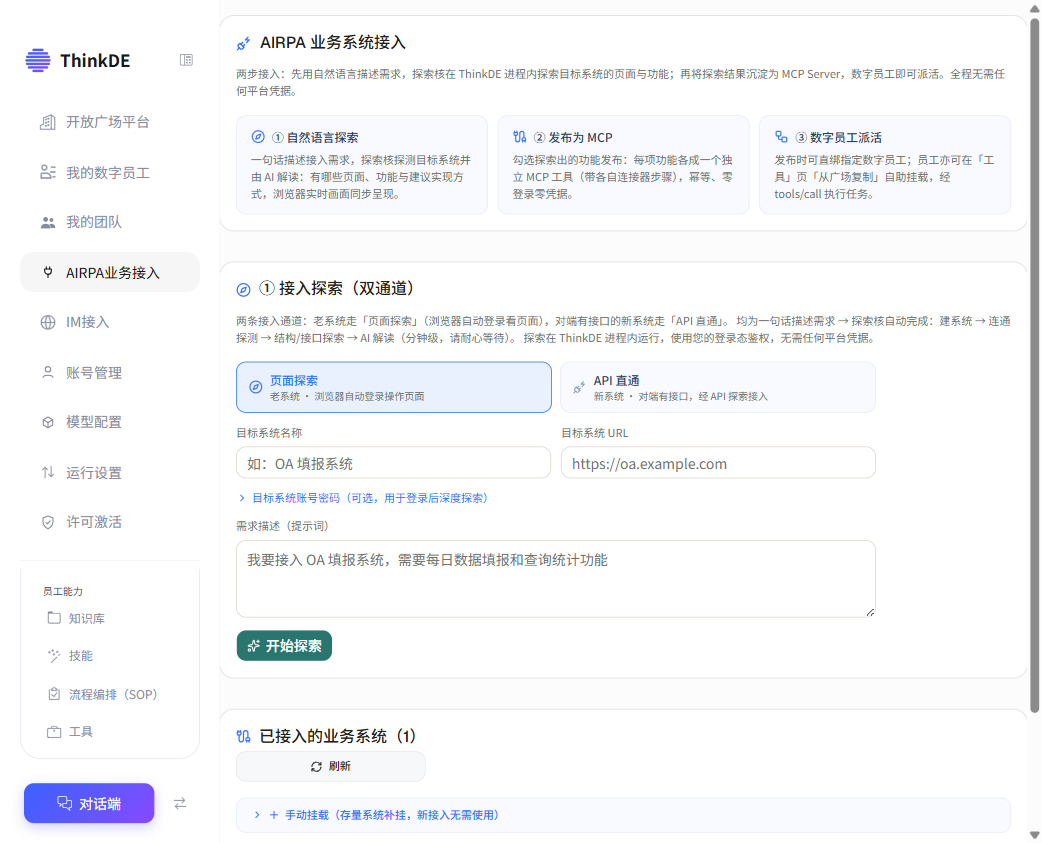Expand 手动挂载 section chevron
The image size is (1042, 843).
[257, 814]
